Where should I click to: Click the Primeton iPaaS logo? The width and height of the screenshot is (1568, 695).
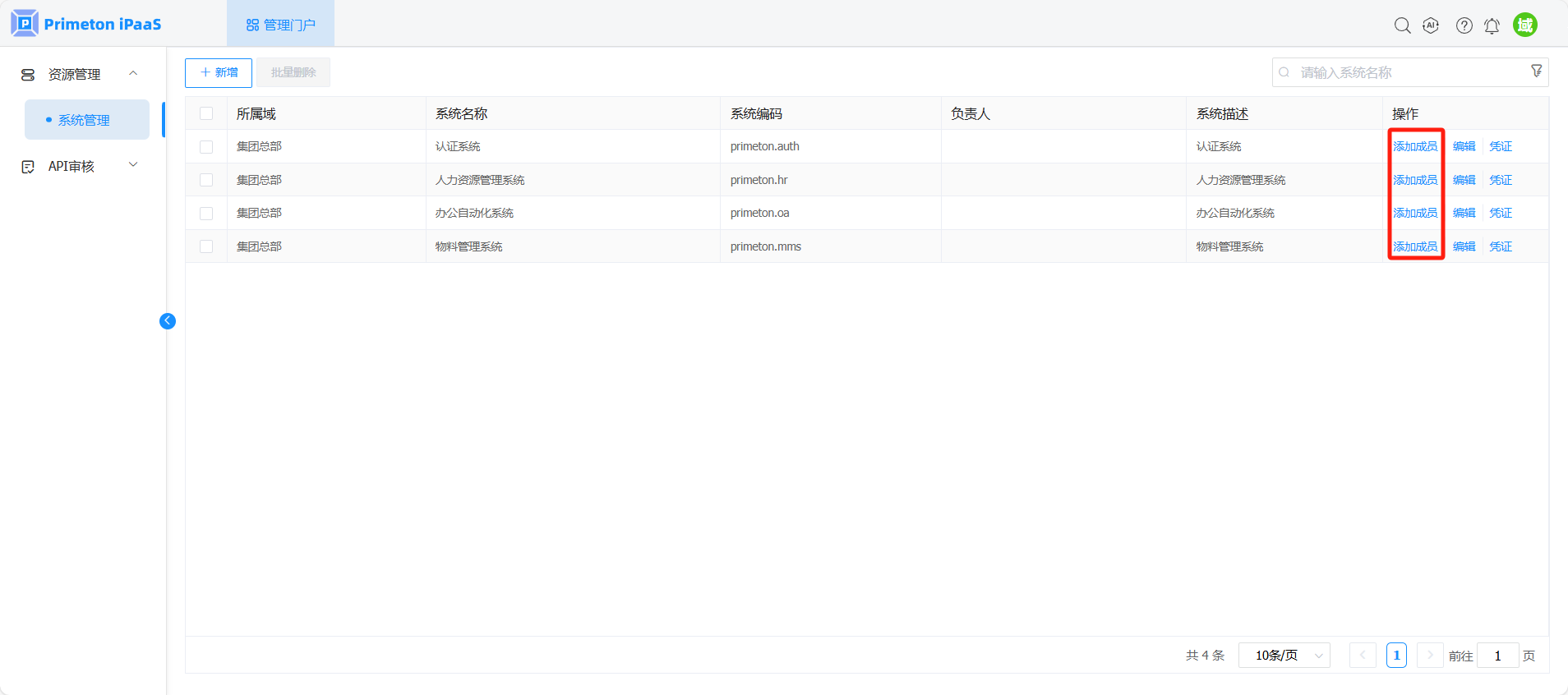(x=86, y=24)
